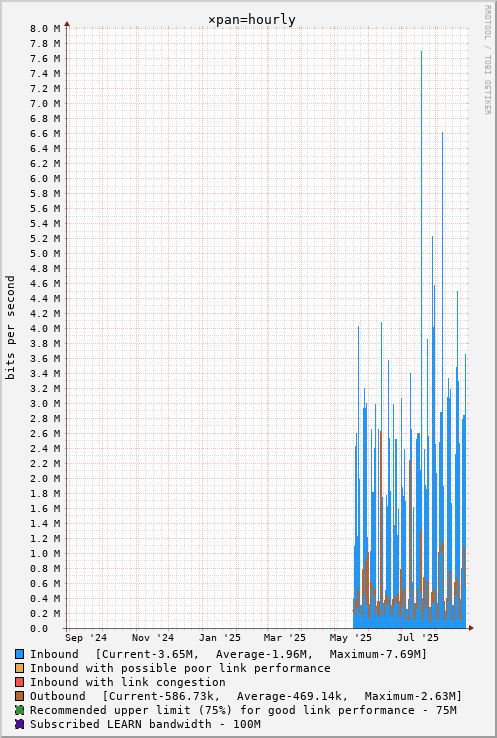The image size is (497, 738).
Task: Click the 8.0 M y-axis label
Action: click(x=45, y=29)
